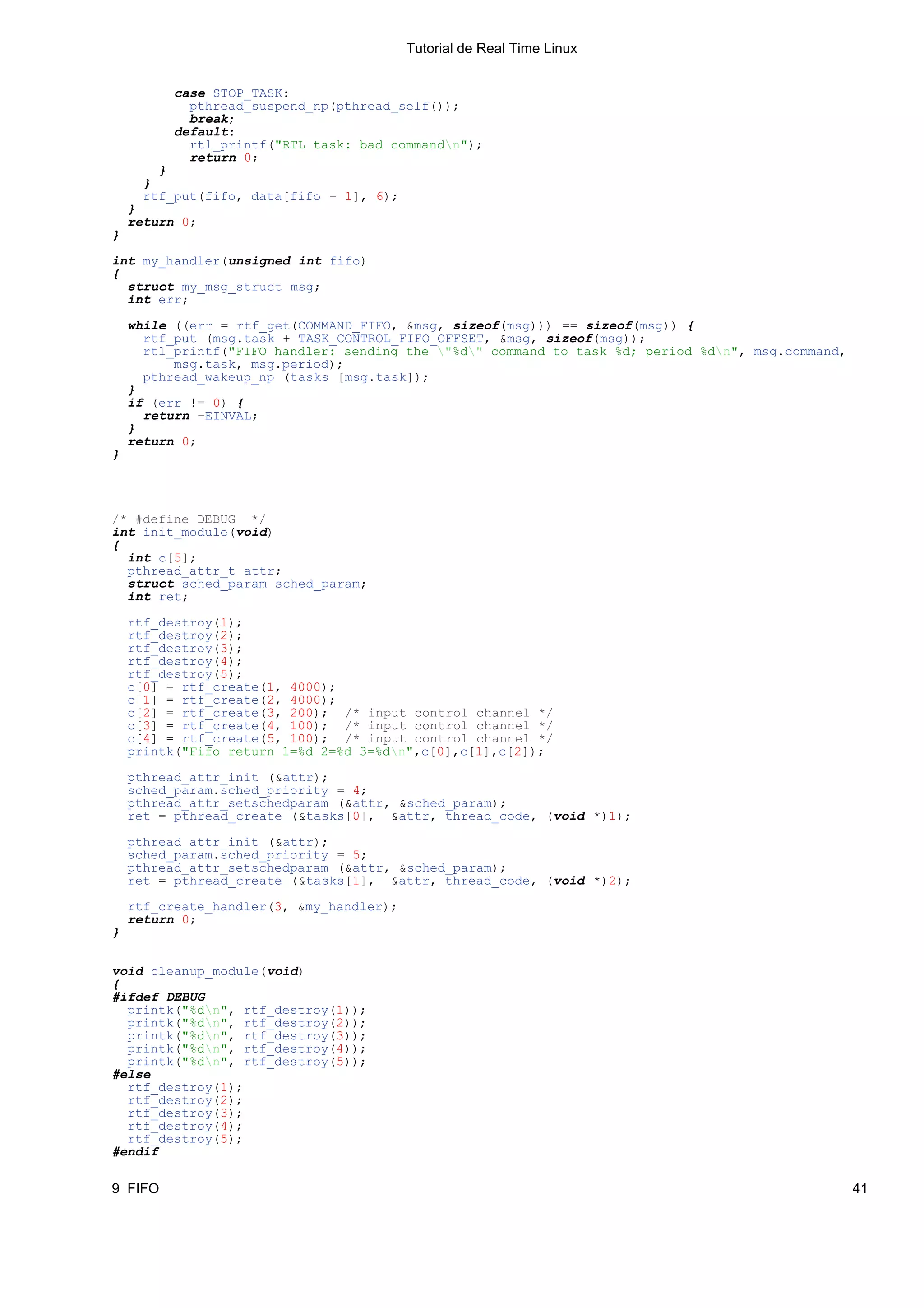Click the printk 'Fifo return 1=%d' line
Viewport: 924px width, 1308px height.
pyautogui.click(x=335, y=752)
